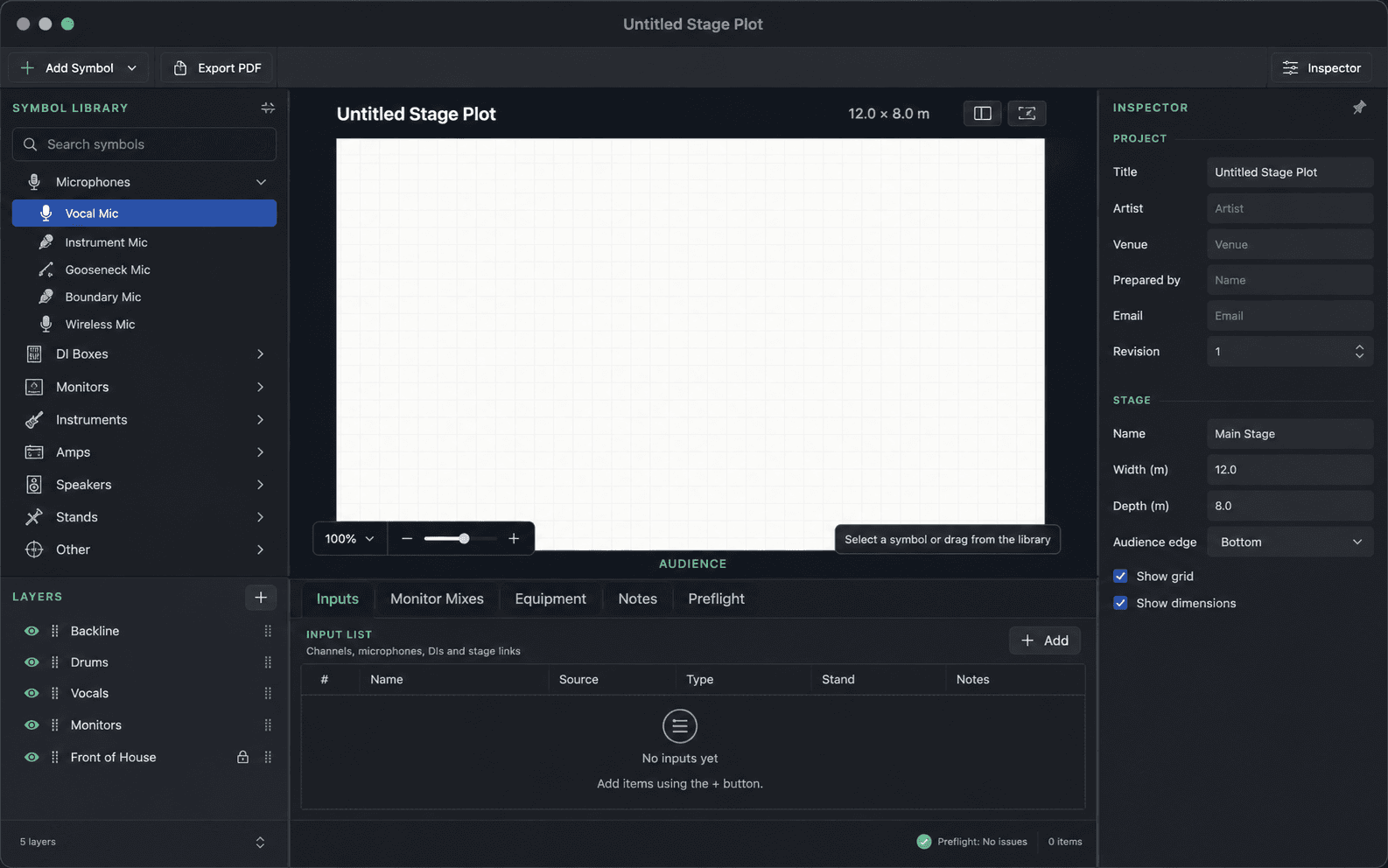Viewport: 1388px width, 868px height.
Task: Select the Vocal Mic symbol
Action: coord(144,213)
